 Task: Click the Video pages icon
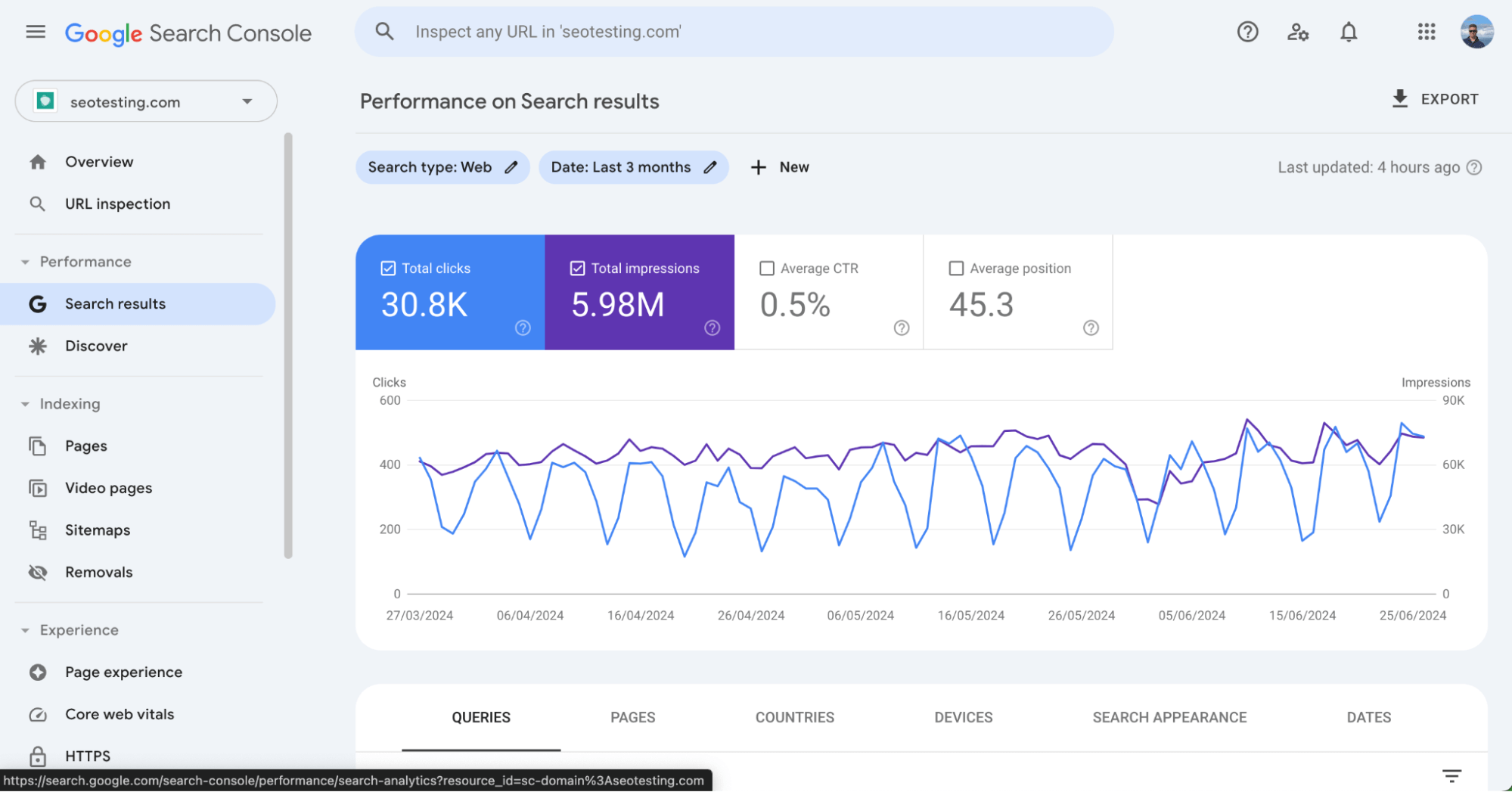tap(38, 489)
